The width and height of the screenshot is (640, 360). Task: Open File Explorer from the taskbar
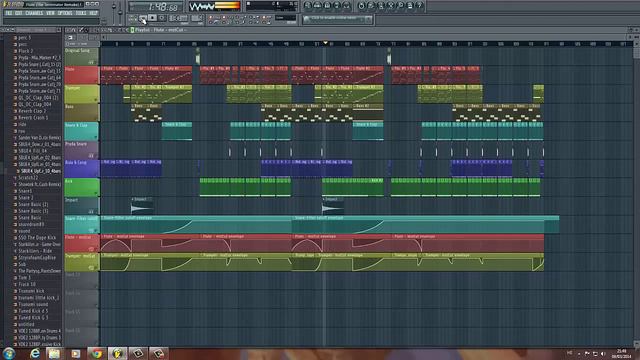coord(54,353)
